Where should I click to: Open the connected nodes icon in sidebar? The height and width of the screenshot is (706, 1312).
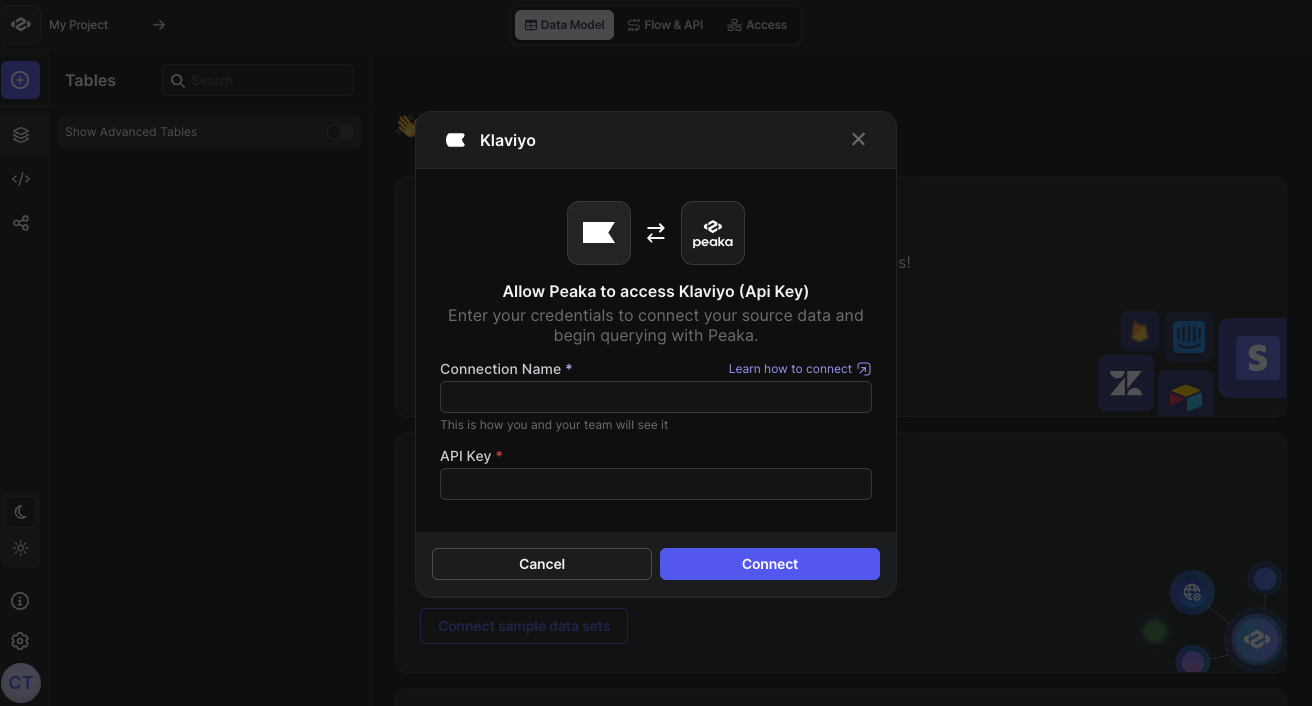pos(21,223)
